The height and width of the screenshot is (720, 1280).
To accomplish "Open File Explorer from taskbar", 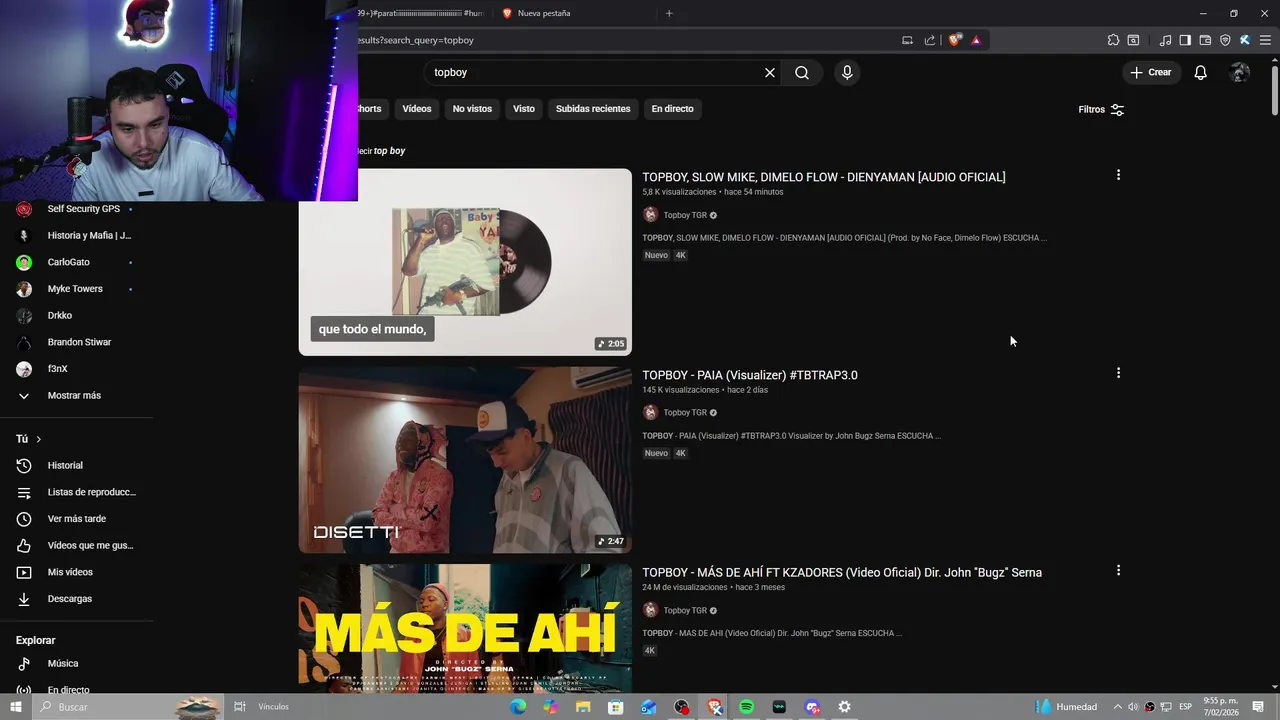I will (583, 707).
